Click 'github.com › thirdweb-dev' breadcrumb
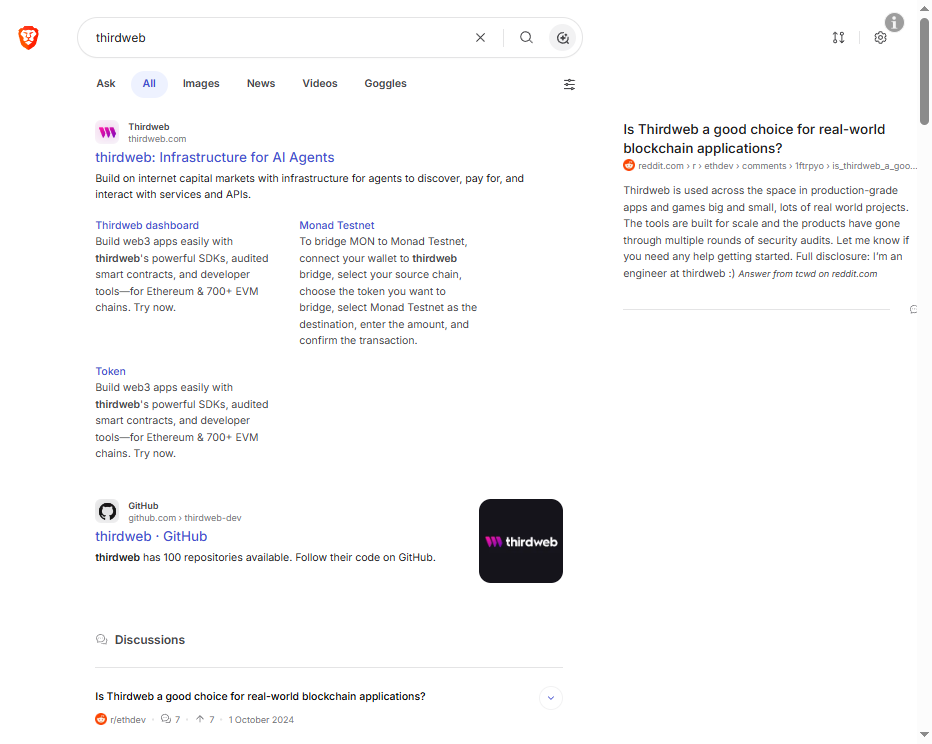 pos(185,518)
